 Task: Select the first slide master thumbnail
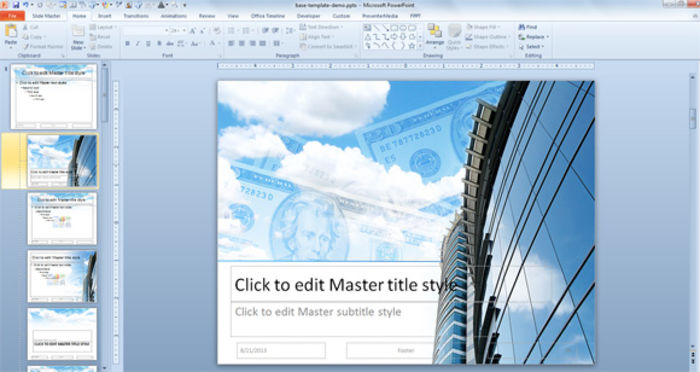[54, 96]
